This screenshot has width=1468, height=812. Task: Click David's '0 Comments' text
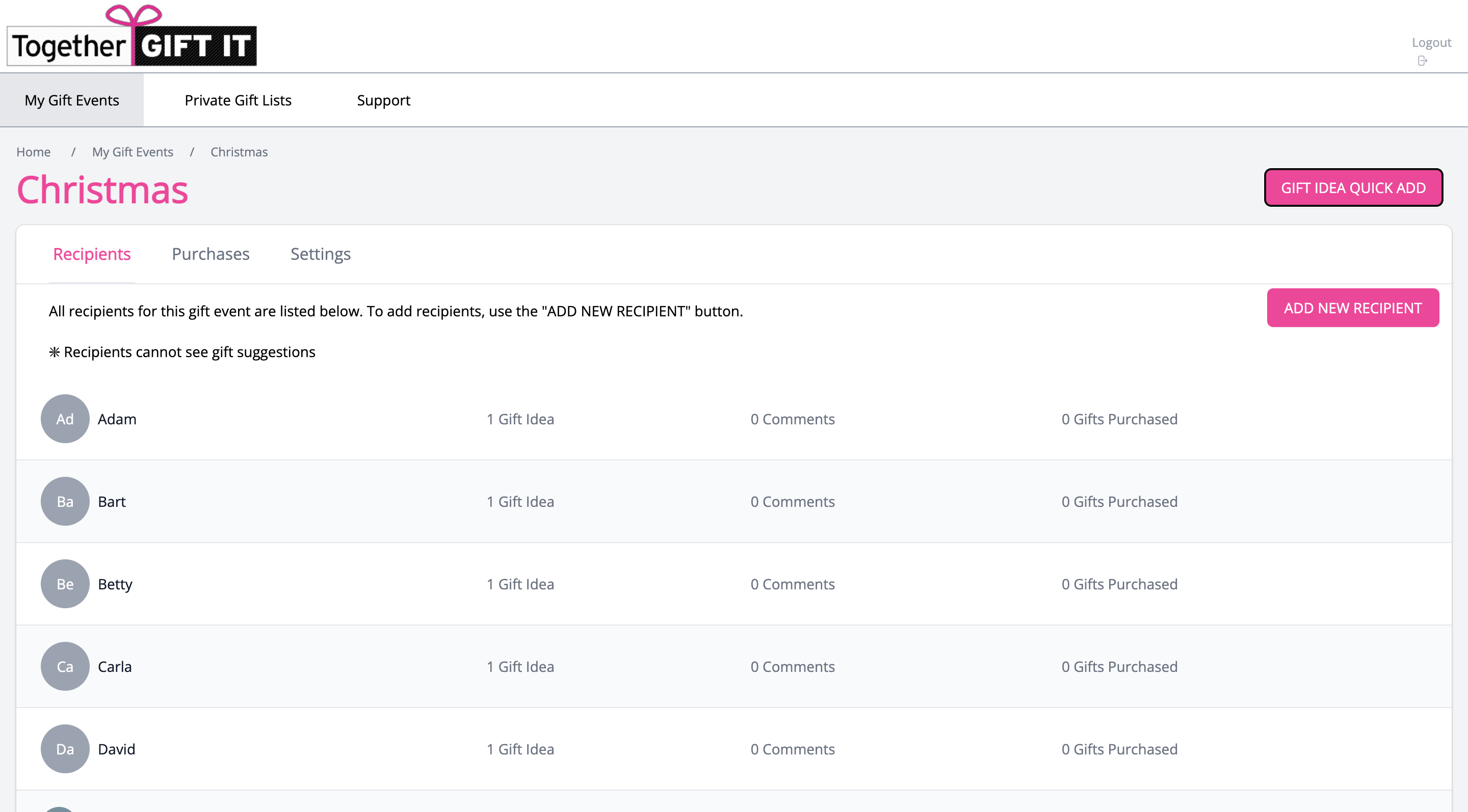[793, 749]
